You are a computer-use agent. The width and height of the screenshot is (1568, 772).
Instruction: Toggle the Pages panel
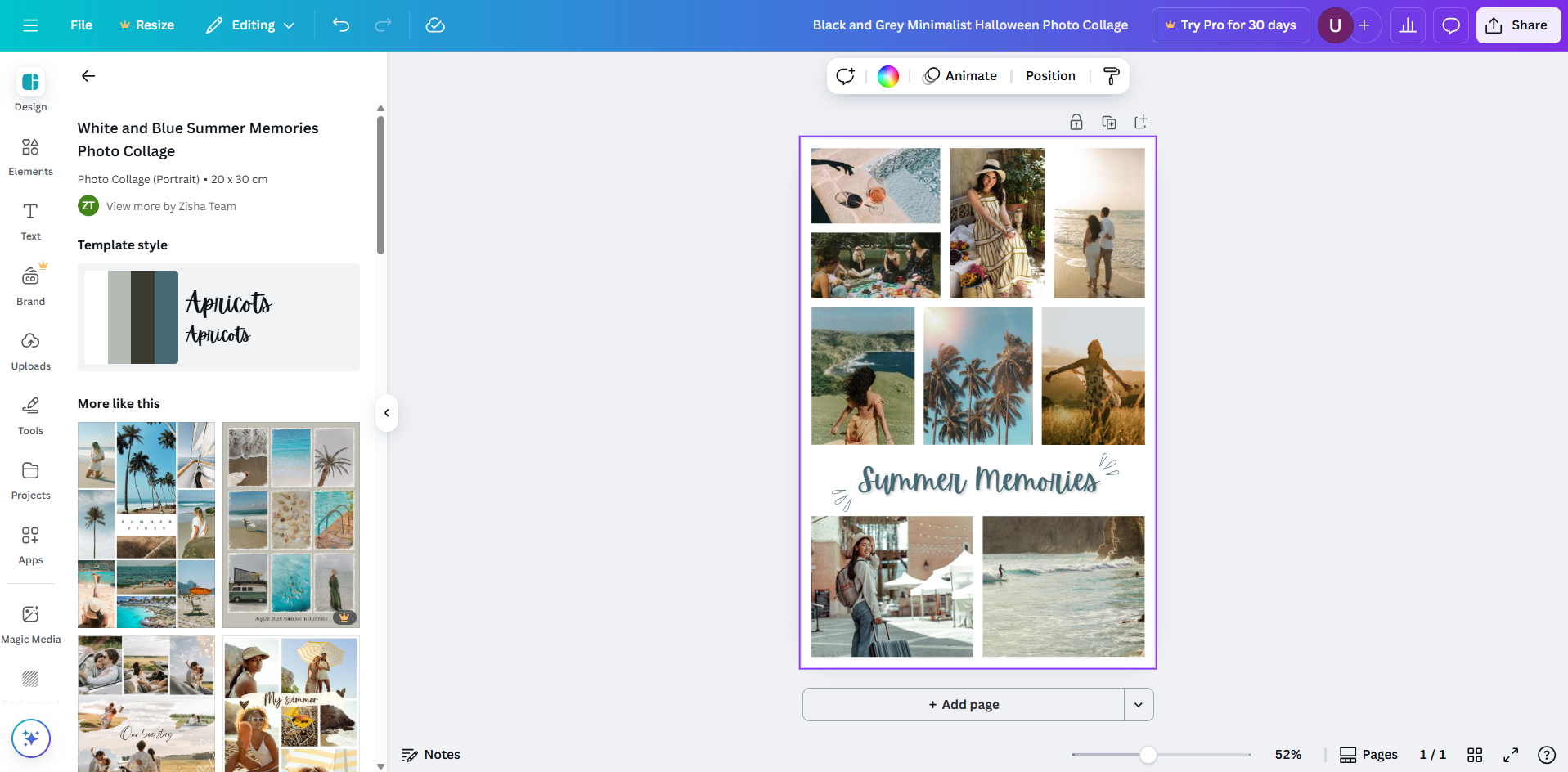coord(1368,755)
